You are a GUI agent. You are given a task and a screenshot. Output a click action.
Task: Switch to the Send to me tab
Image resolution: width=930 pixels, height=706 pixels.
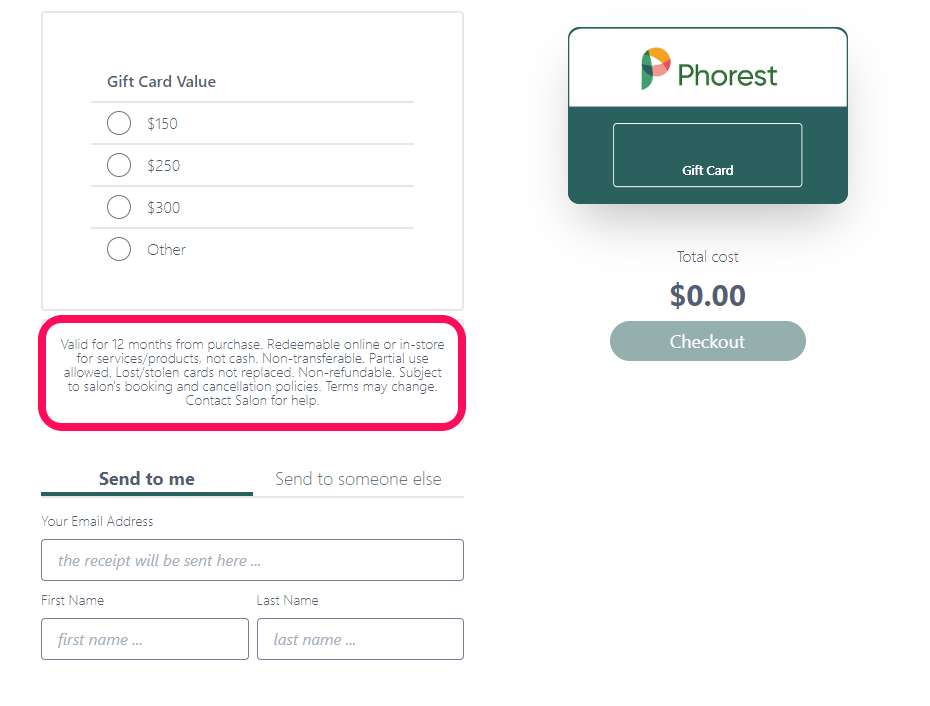(x=146, y=479)
